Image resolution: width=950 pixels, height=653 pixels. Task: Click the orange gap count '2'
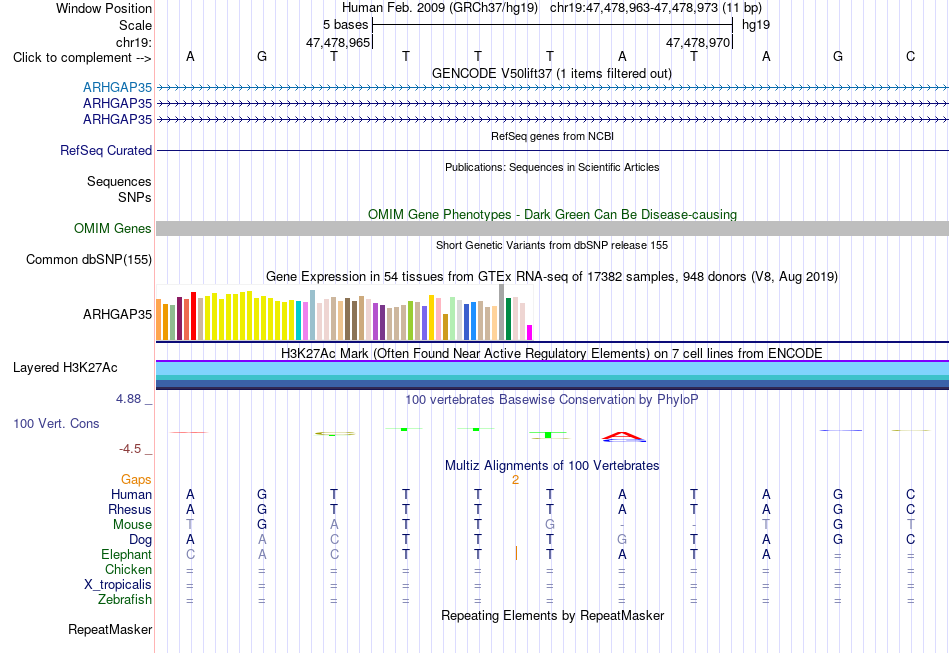click(515, 480)
